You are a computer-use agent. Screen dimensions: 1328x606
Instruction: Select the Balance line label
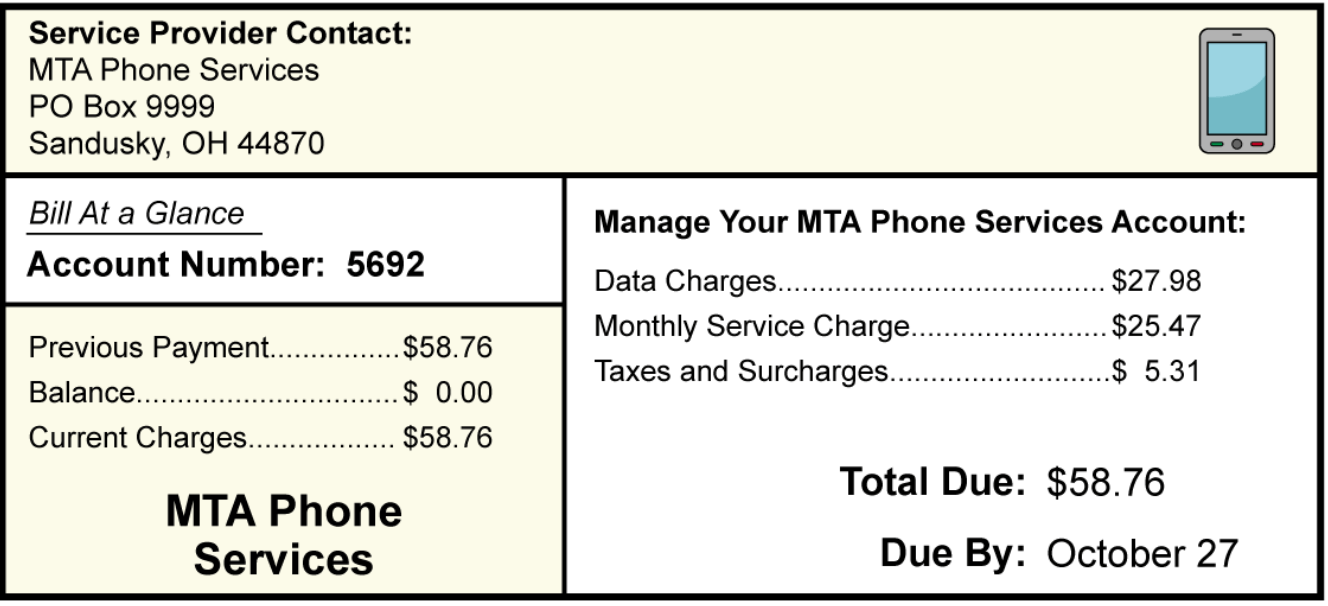point(81,392)
